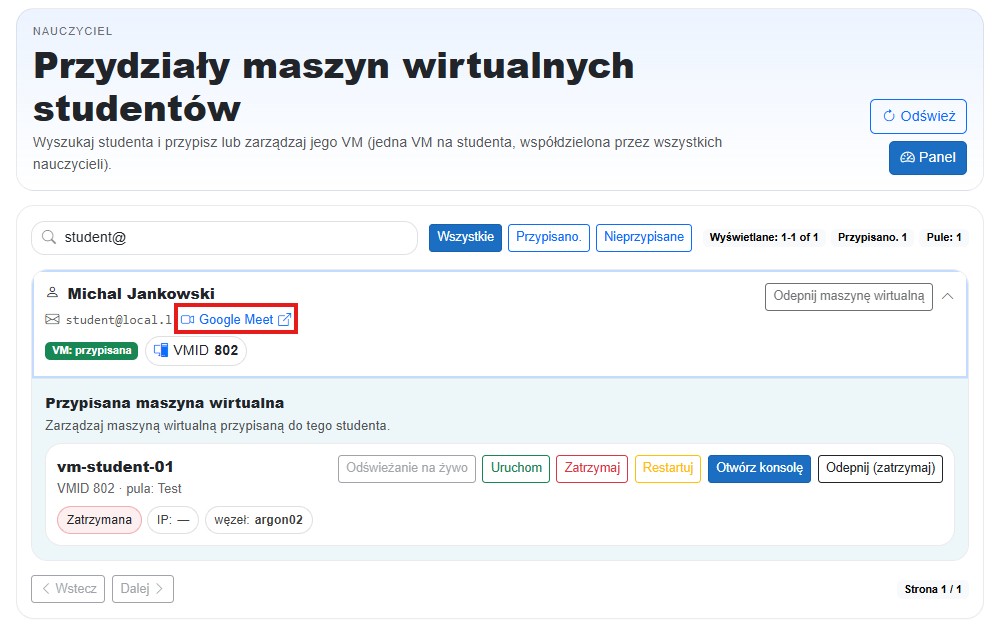
Task: Select the video camera icon before Google Meet
Action: click(x=190, y=318)
